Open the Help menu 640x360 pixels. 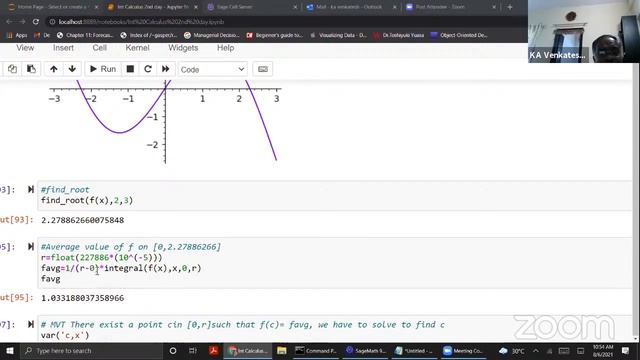pyautogui.click(x=225, y=48)
